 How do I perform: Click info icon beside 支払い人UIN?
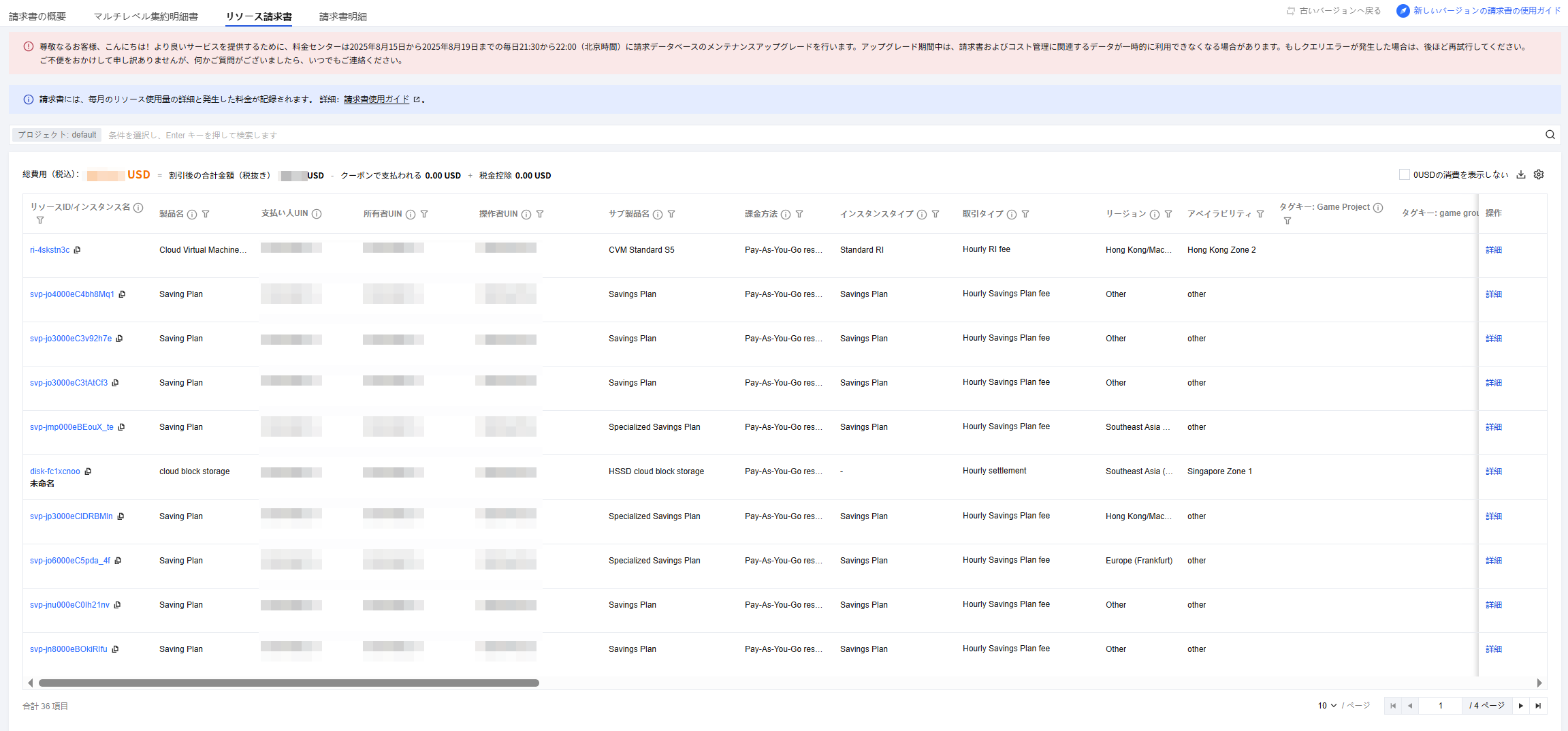(317, 214)
